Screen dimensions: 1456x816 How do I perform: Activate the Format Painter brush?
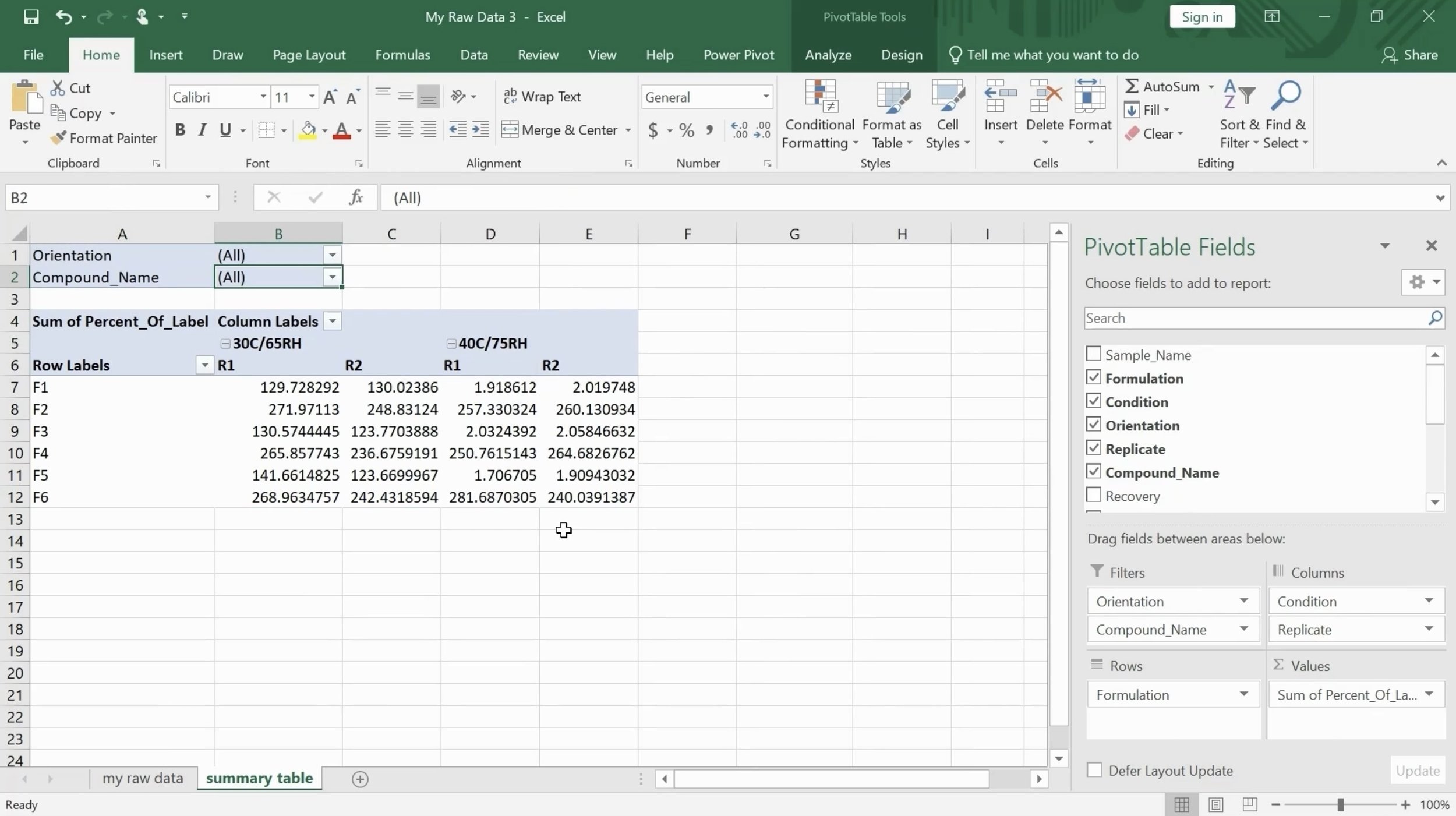tap(104, 138)
